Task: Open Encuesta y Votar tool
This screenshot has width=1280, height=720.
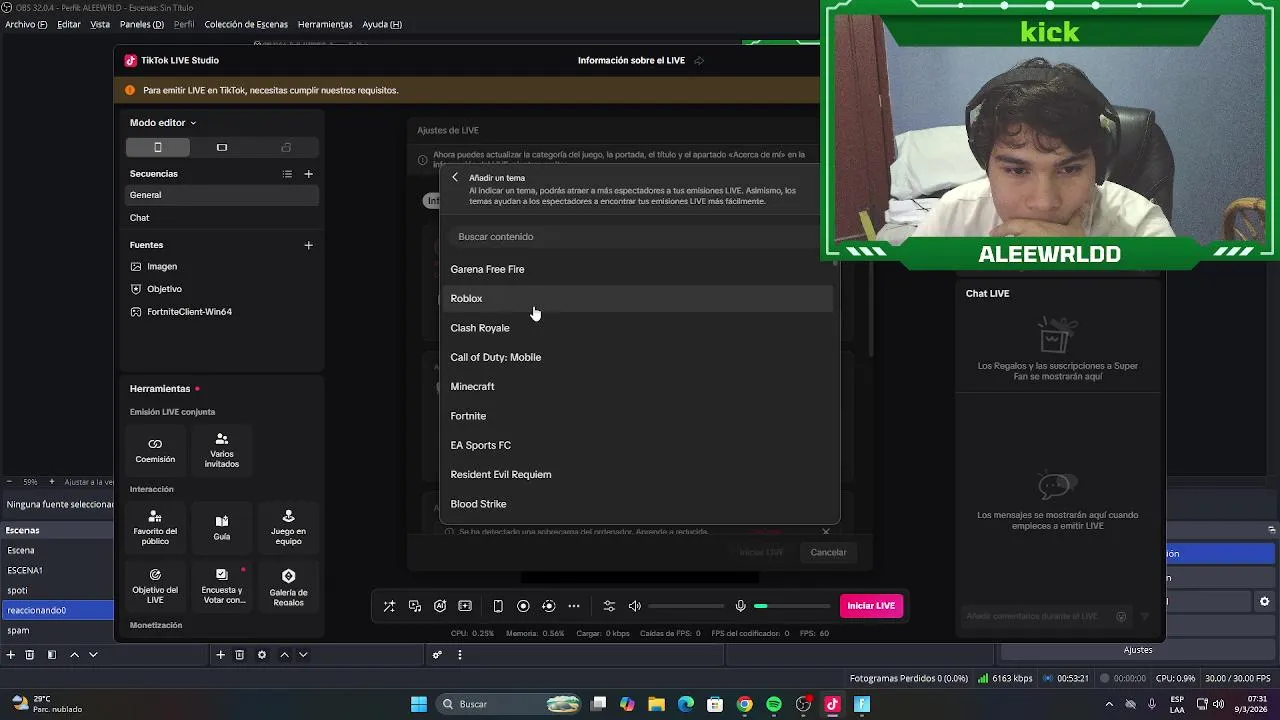Action: coord(222,586)
